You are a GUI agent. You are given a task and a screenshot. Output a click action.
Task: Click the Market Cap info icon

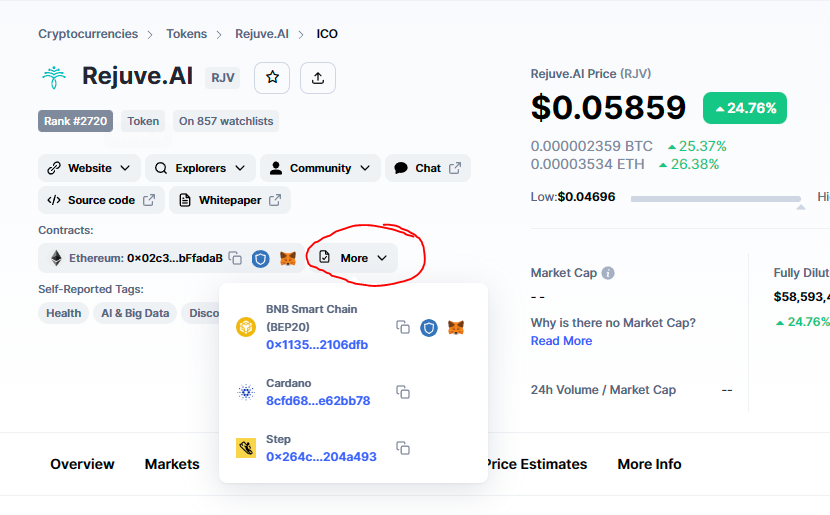tap(608, 273)
